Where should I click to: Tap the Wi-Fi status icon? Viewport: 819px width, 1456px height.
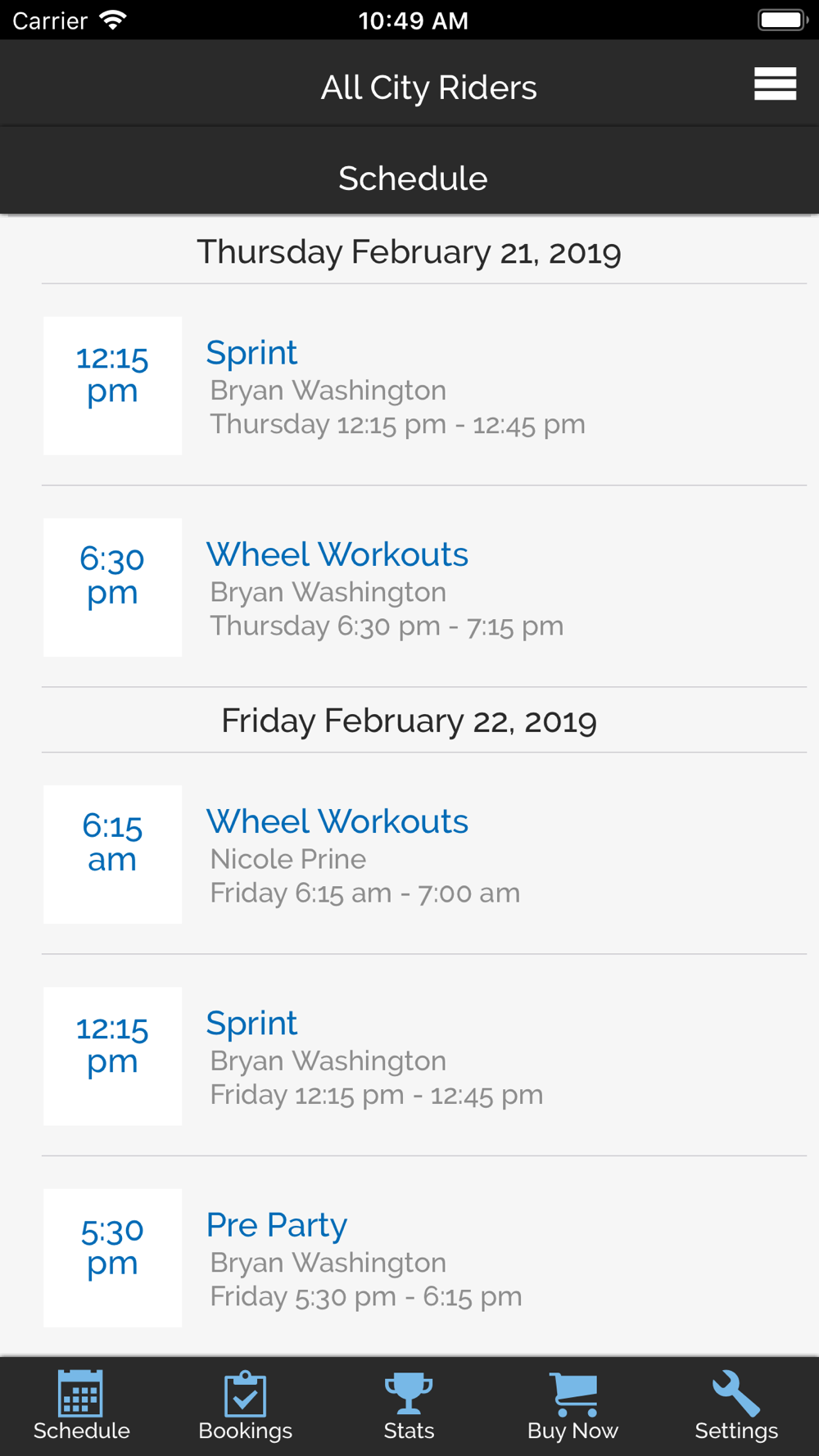pos(112,20)
